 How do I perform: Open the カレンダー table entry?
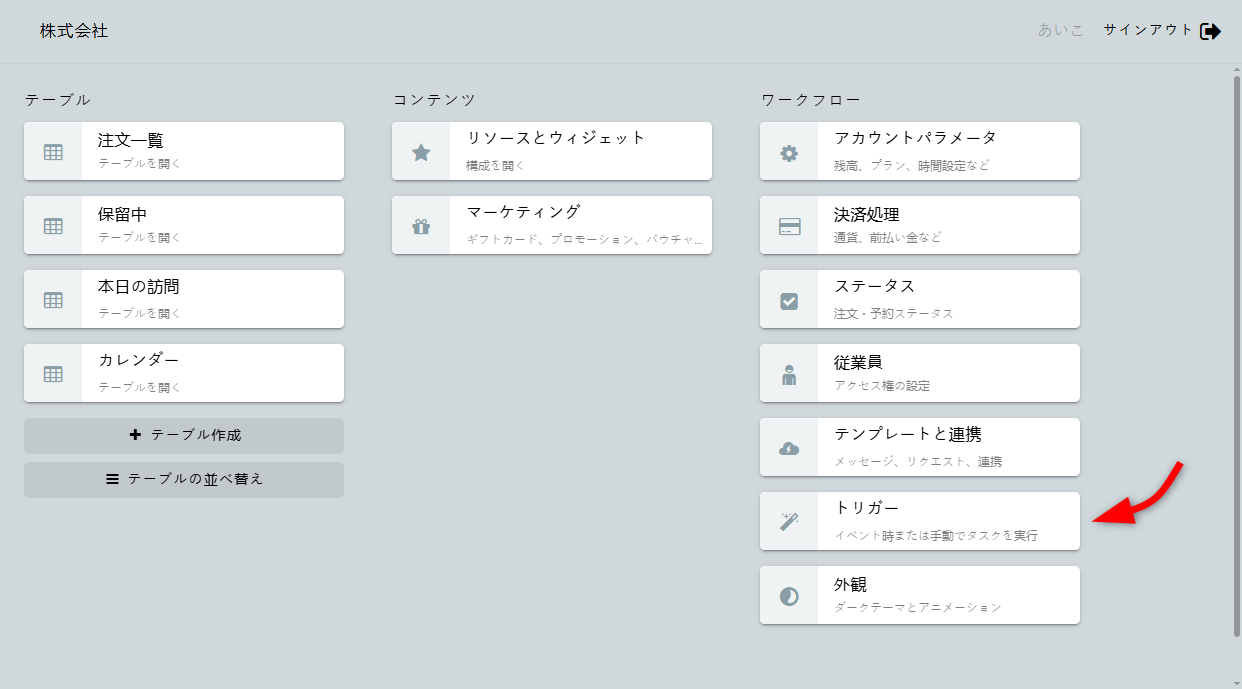click(212, 373)
